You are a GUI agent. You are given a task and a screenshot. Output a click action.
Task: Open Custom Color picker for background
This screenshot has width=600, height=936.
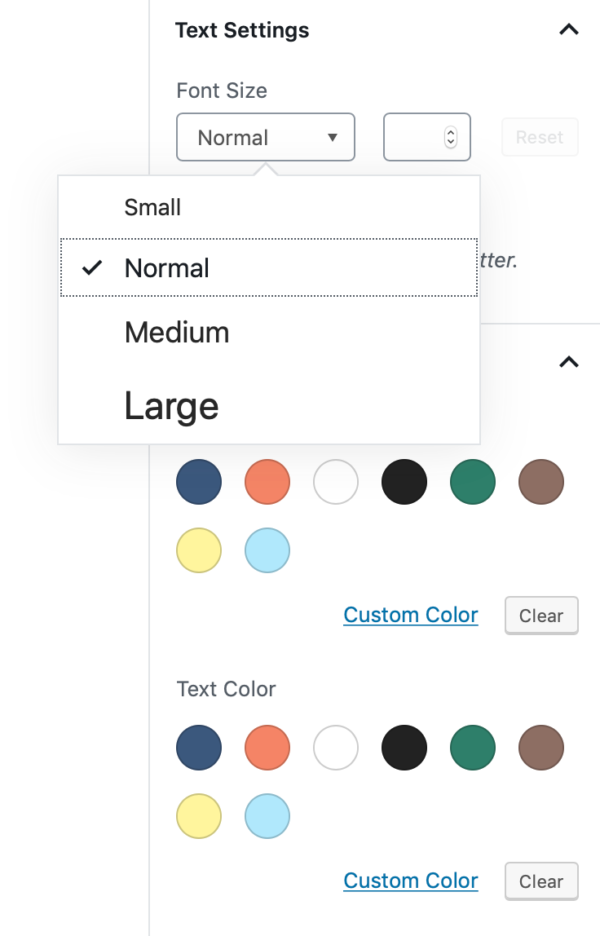(x=410, y=614)
